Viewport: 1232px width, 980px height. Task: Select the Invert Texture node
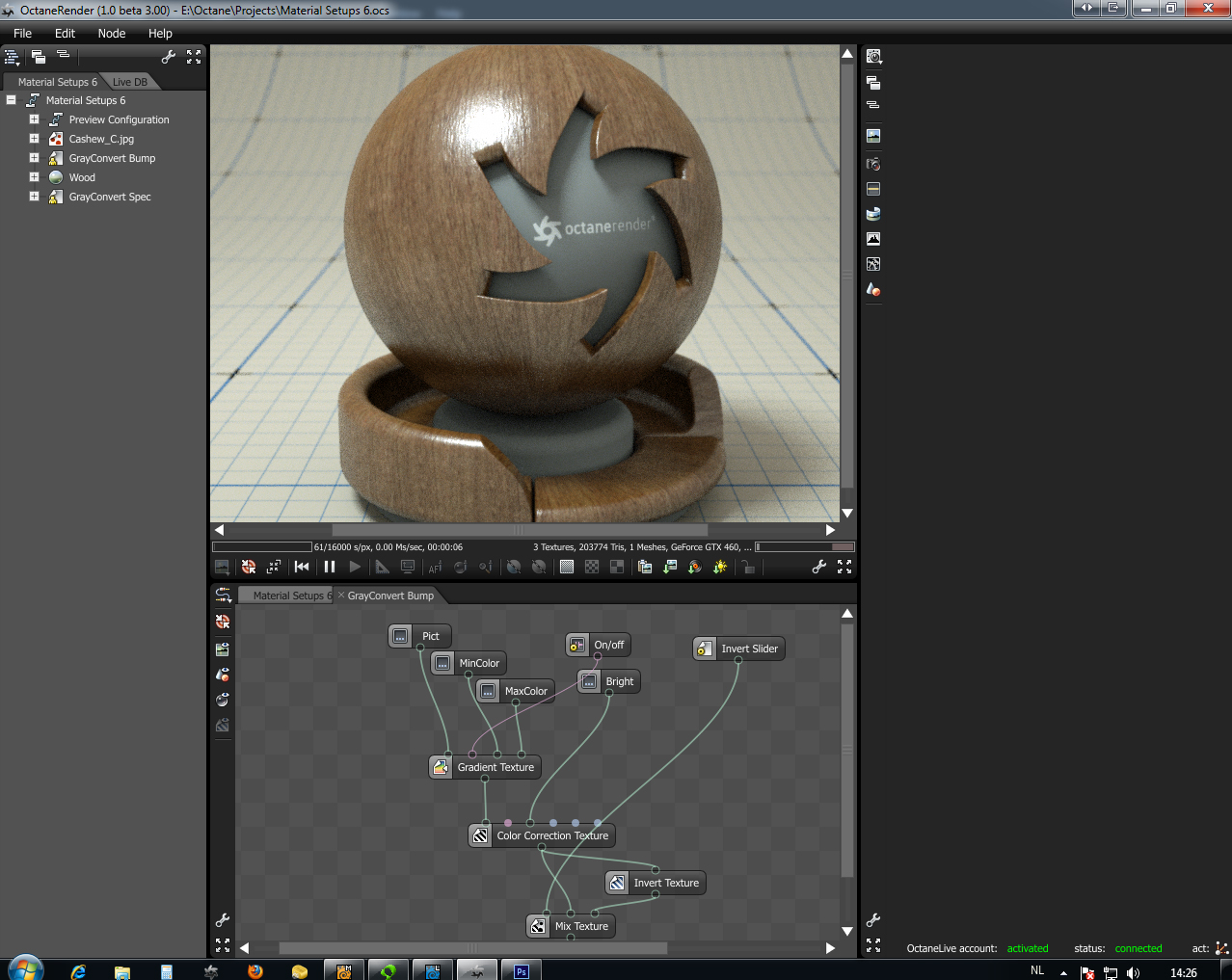pyautogui.click(x=656, y=883)
